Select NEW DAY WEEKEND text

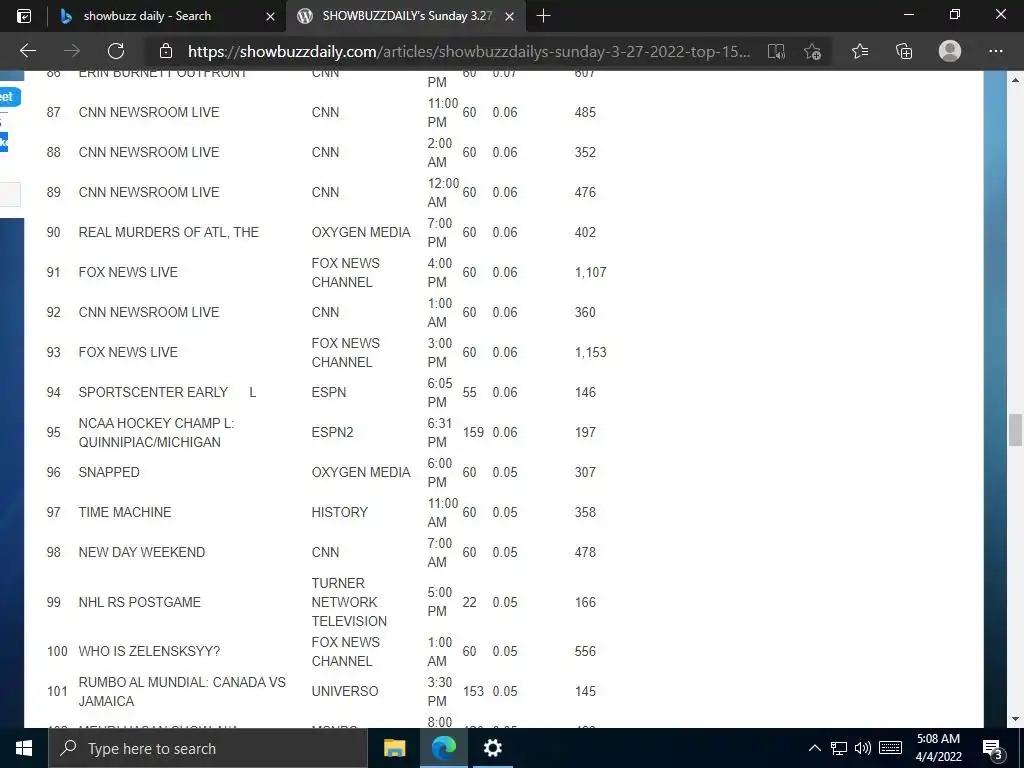[142, 552]
